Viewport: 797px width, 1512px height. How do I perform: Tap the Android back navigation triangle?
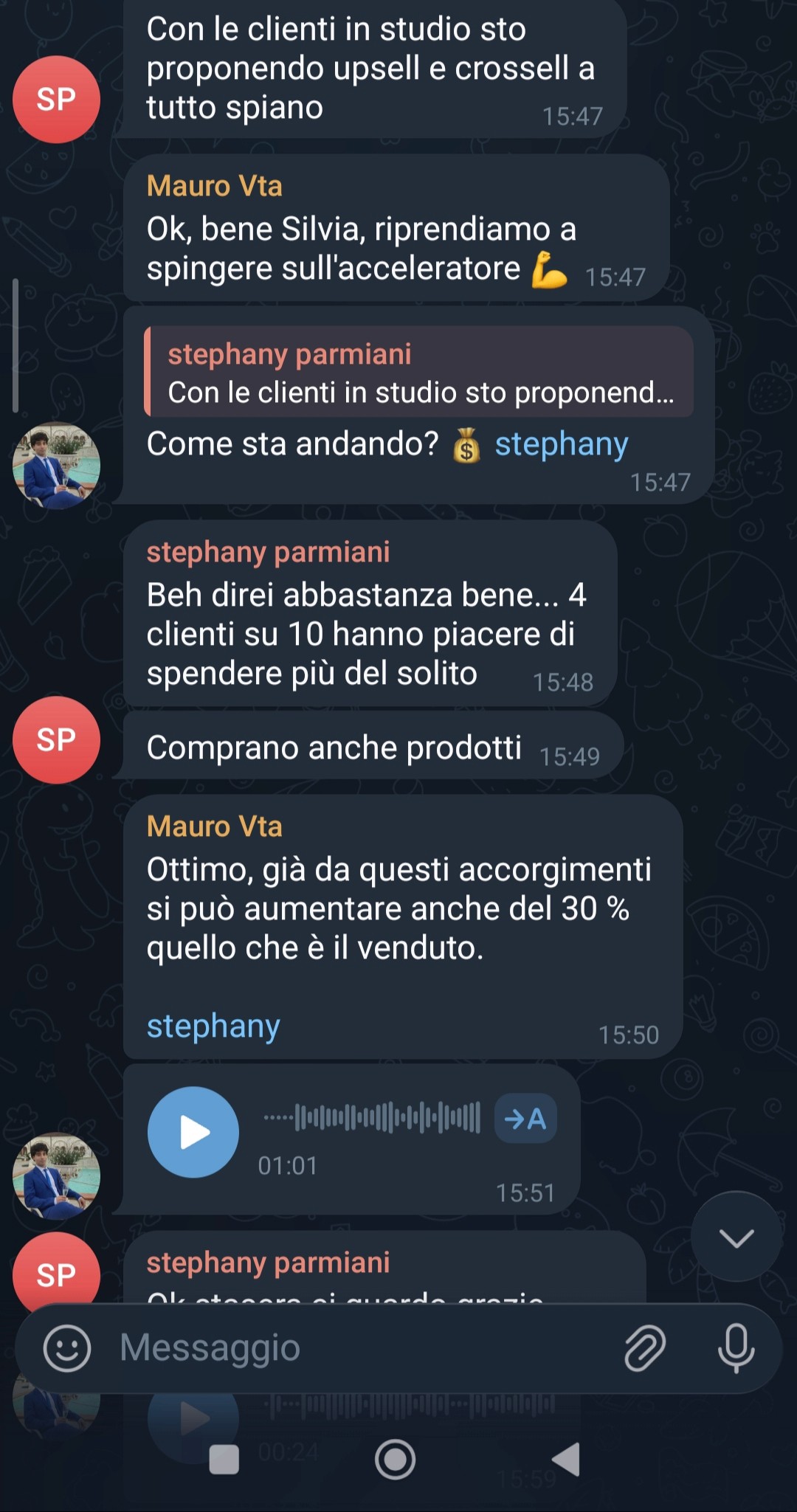(566, 1459)
